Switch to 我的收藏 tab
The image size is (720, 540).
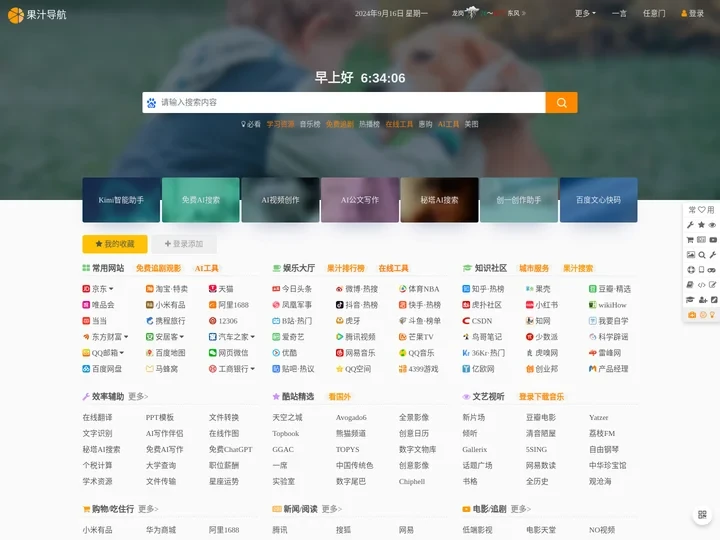(x=115, y=244)
